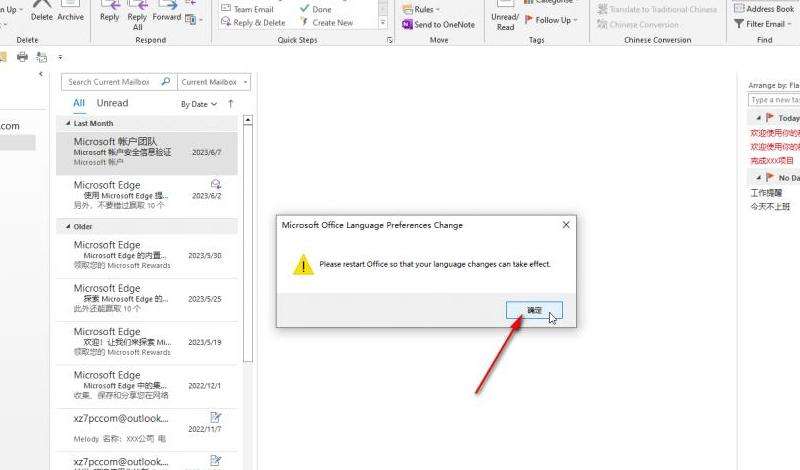Image resolution: width=800 pixels, height=470 pixels.
Task: Open the Chinese Conversion option
Action: pos(638,24)
